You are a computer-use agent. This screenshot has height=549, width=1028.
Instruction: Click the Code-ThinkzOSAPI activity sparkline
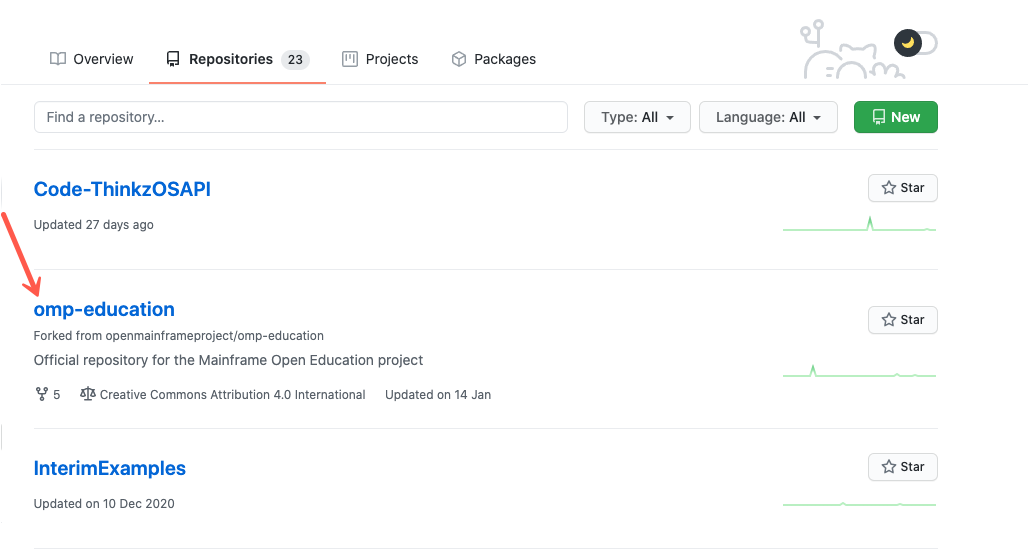click(x=860, y=224)
